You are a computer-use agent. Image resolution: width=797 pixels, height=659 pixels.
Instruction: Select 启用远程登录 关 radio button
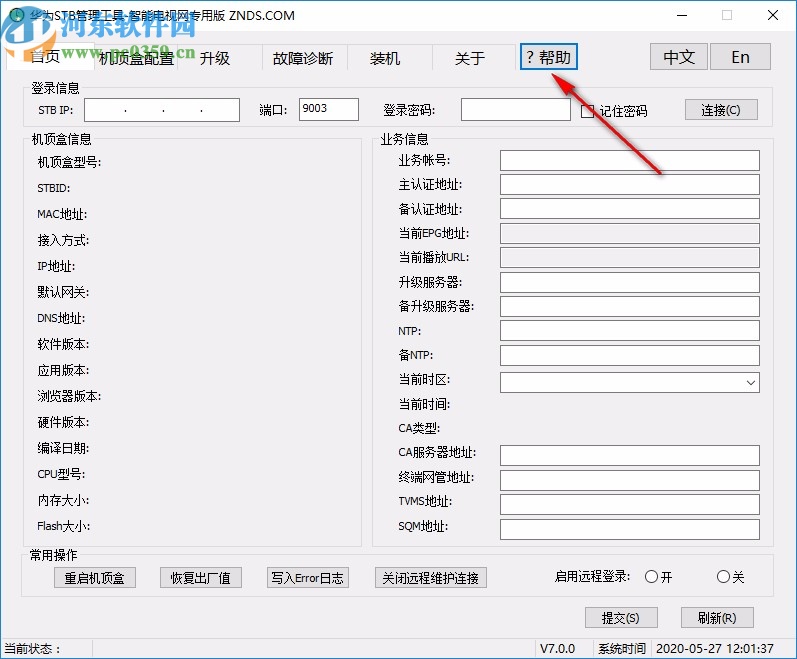[723, 577]
